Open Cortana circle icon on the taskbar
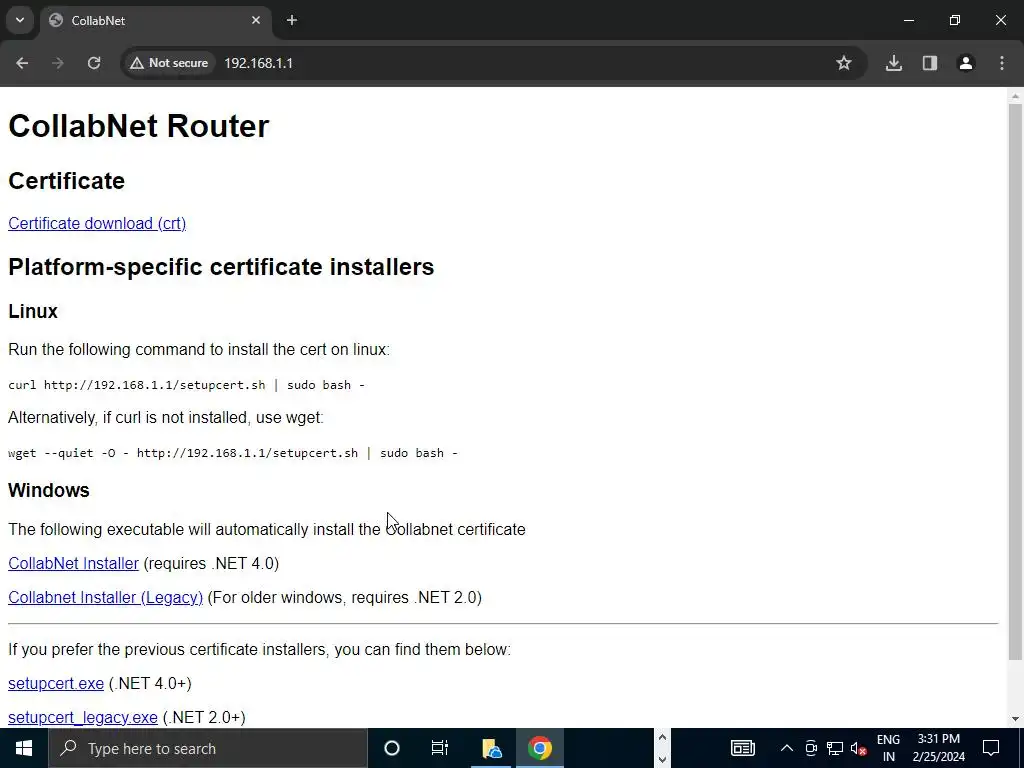Image resolution: width=1024 pixels, height=768 pixels. (x=392, y=748)
